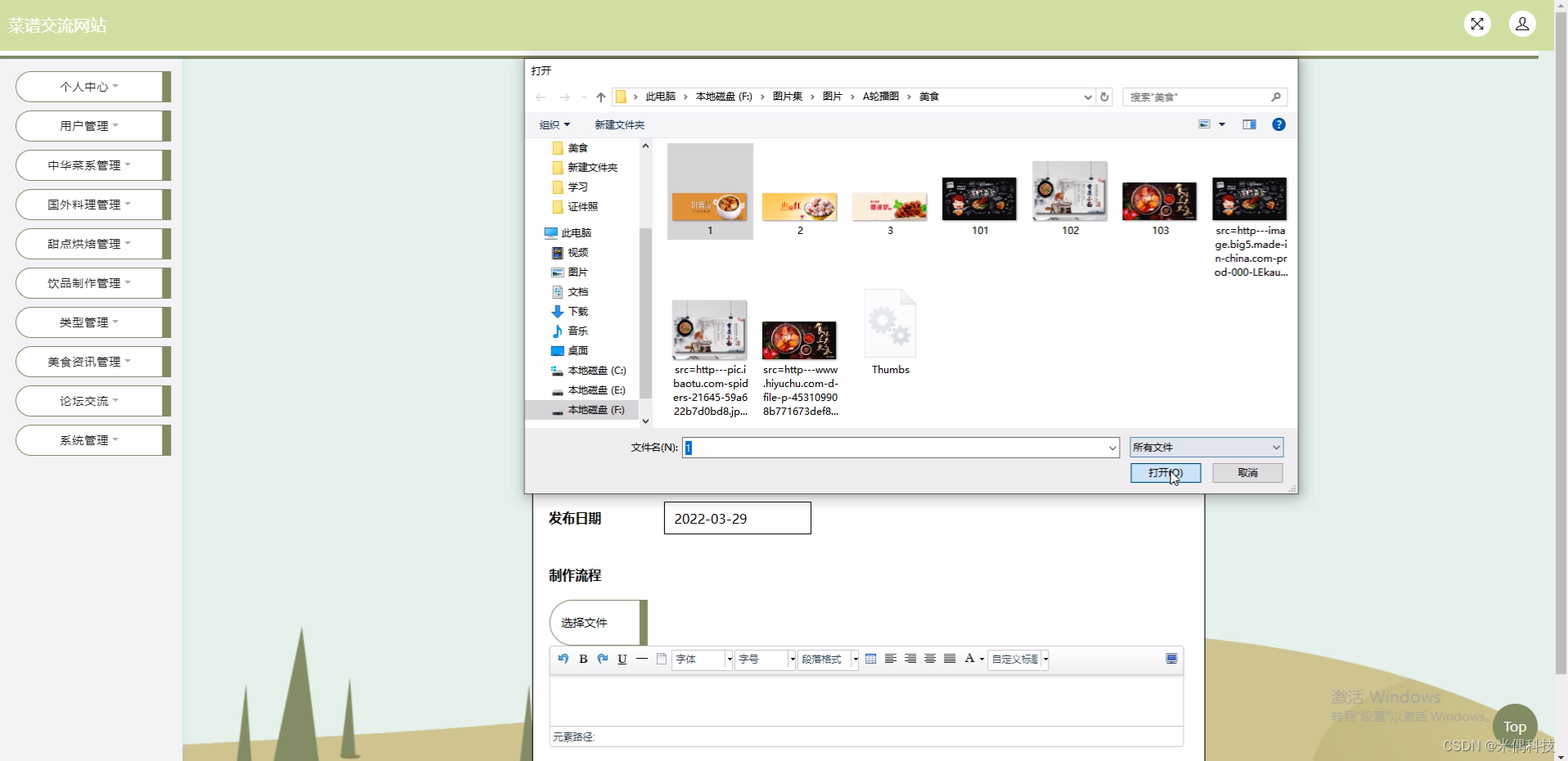Viewport: 1568px width, 761px height.
Task: Click the search magnifier in file dialog
Action: [x=1276, y=97]
